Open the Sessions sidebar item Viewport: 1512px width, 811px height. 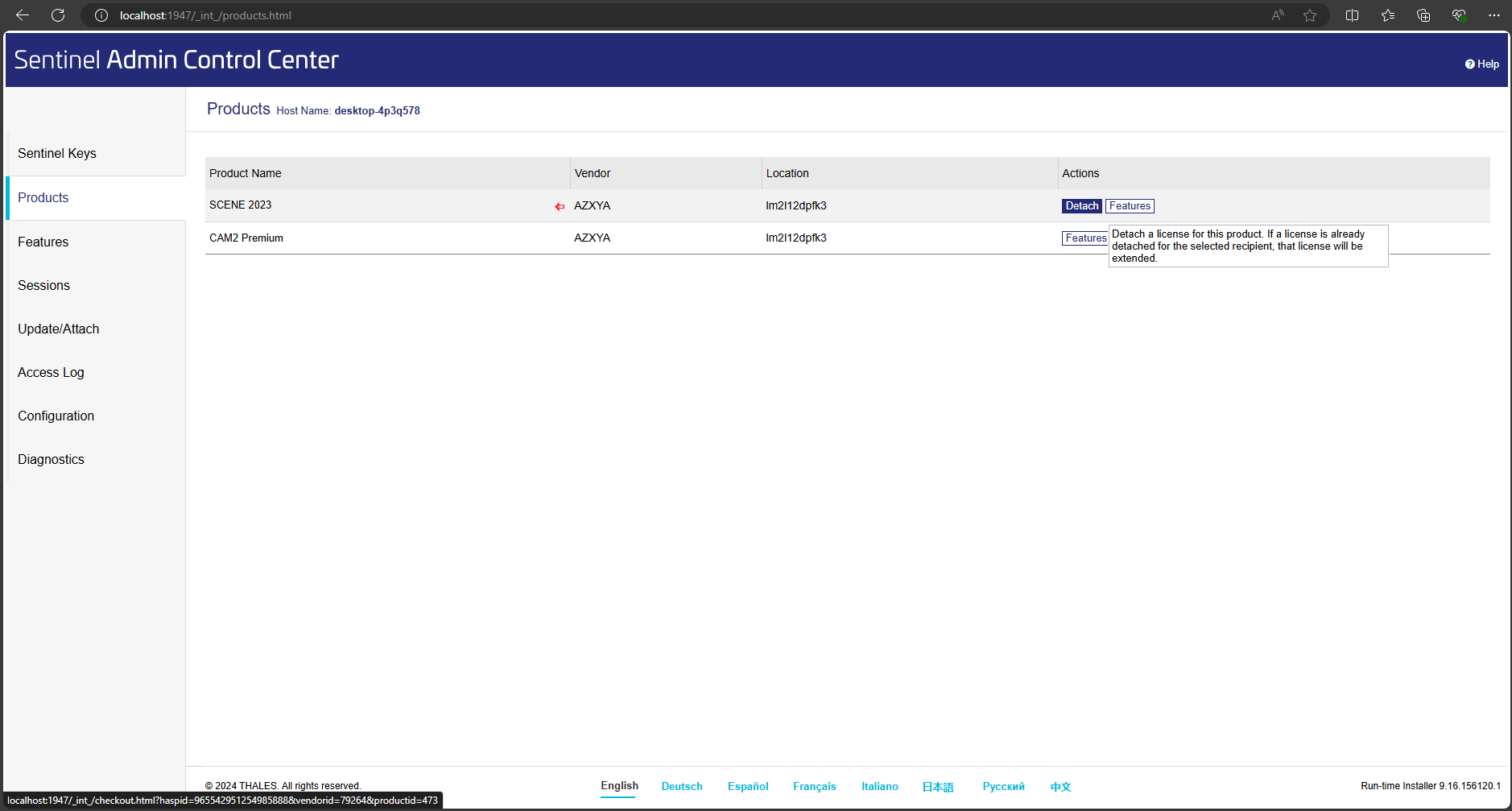(44, 286)
